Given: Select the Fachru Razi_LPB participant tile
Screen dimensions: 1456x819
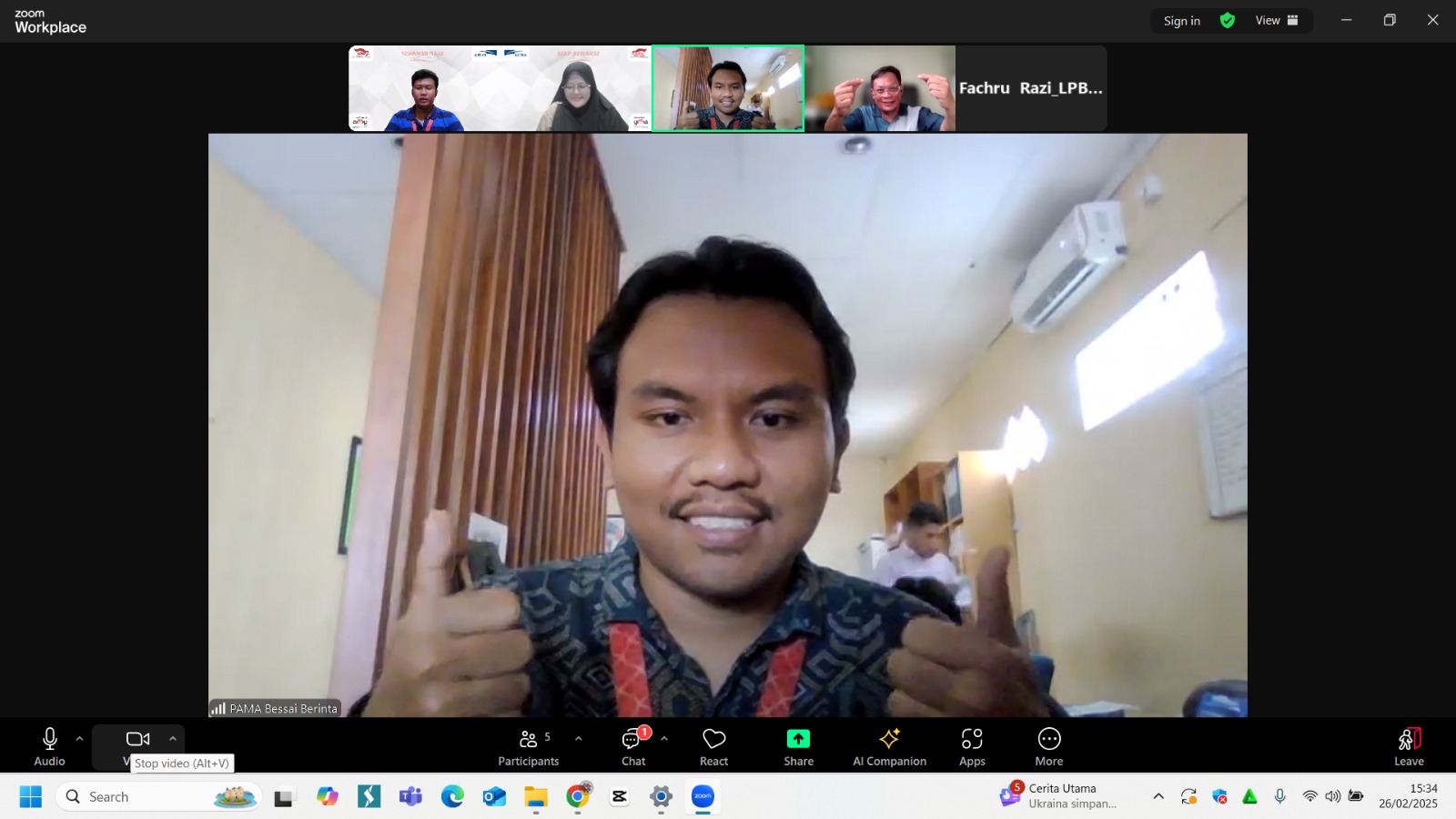Looking at the screenshot, I should click(x=1030, y=88).
